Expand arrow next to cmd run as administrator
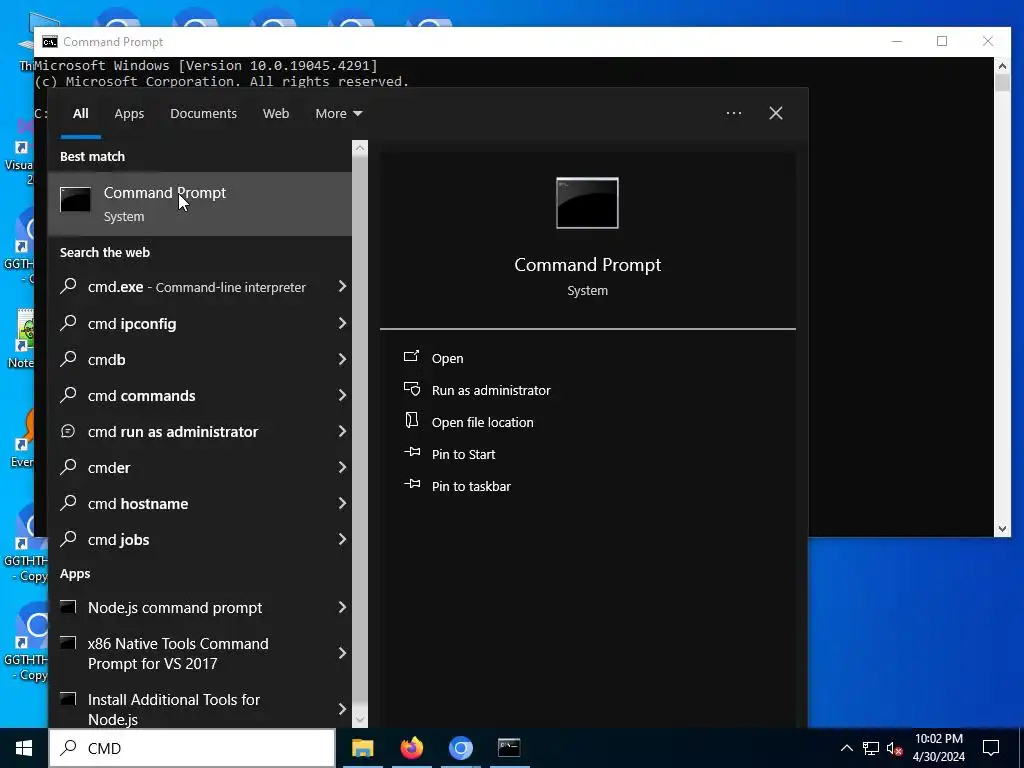 (342, 431)
